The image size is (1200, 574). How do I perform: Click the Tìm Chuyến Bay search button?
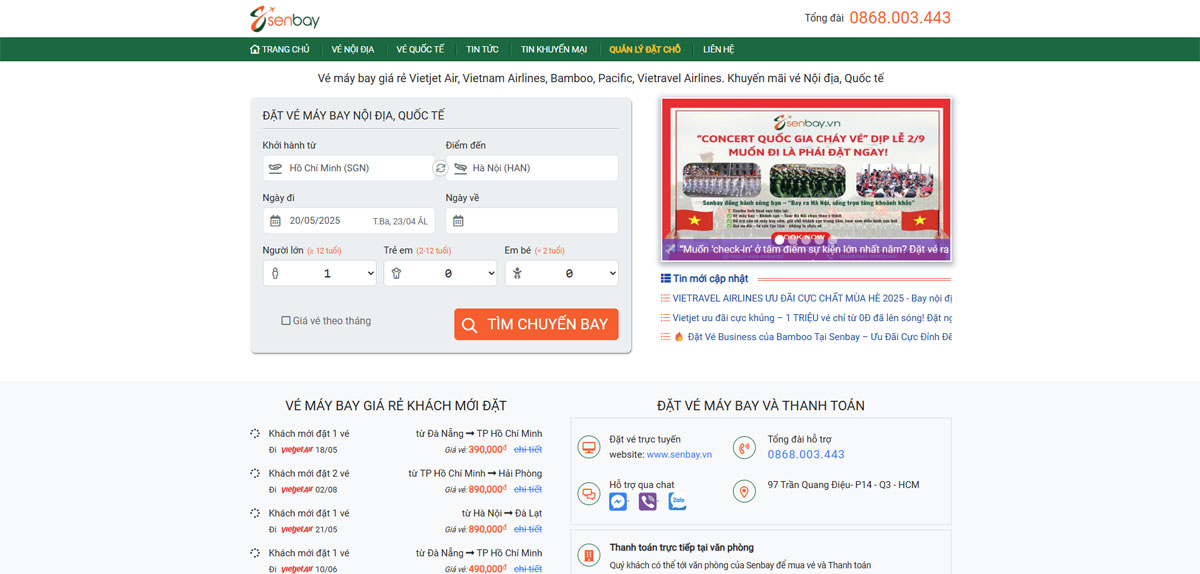(536, 324)
